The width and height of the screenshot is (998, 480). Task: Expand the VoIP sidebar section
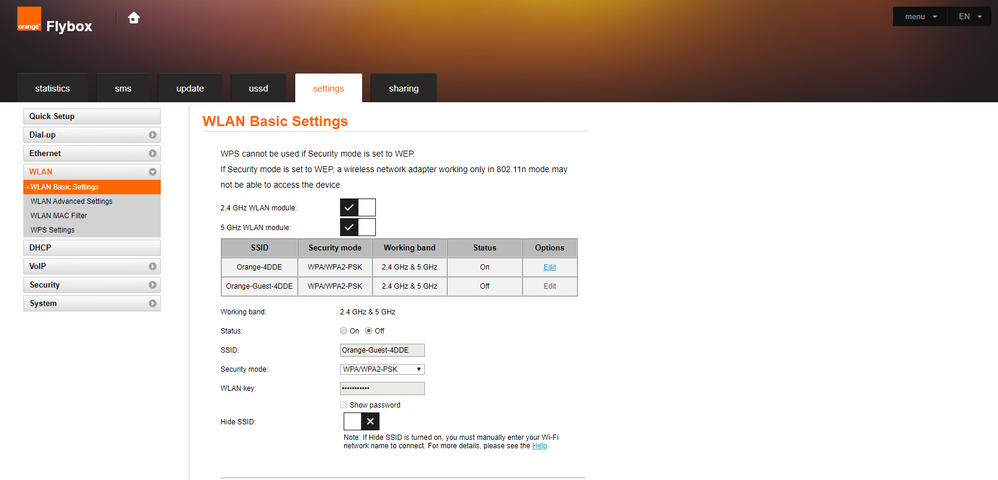(92, 266)
